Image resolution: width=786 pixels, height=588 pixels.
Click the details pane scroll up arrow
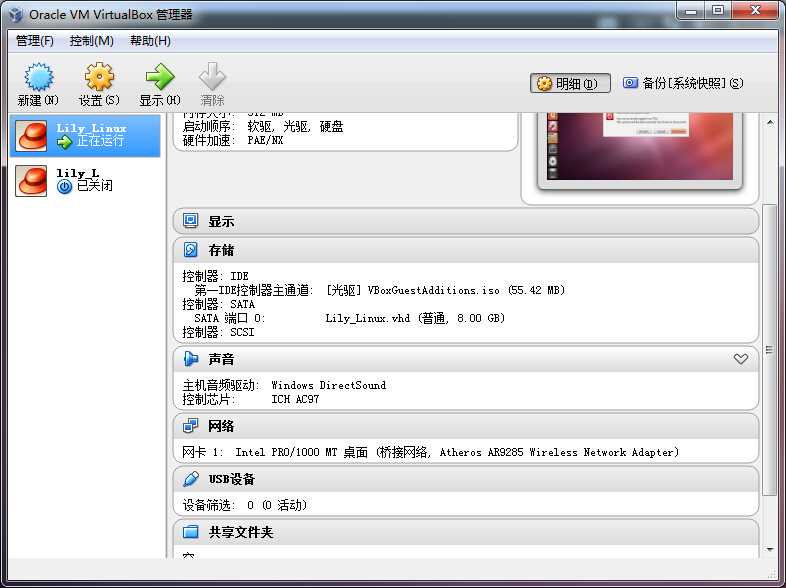[770, 122]
